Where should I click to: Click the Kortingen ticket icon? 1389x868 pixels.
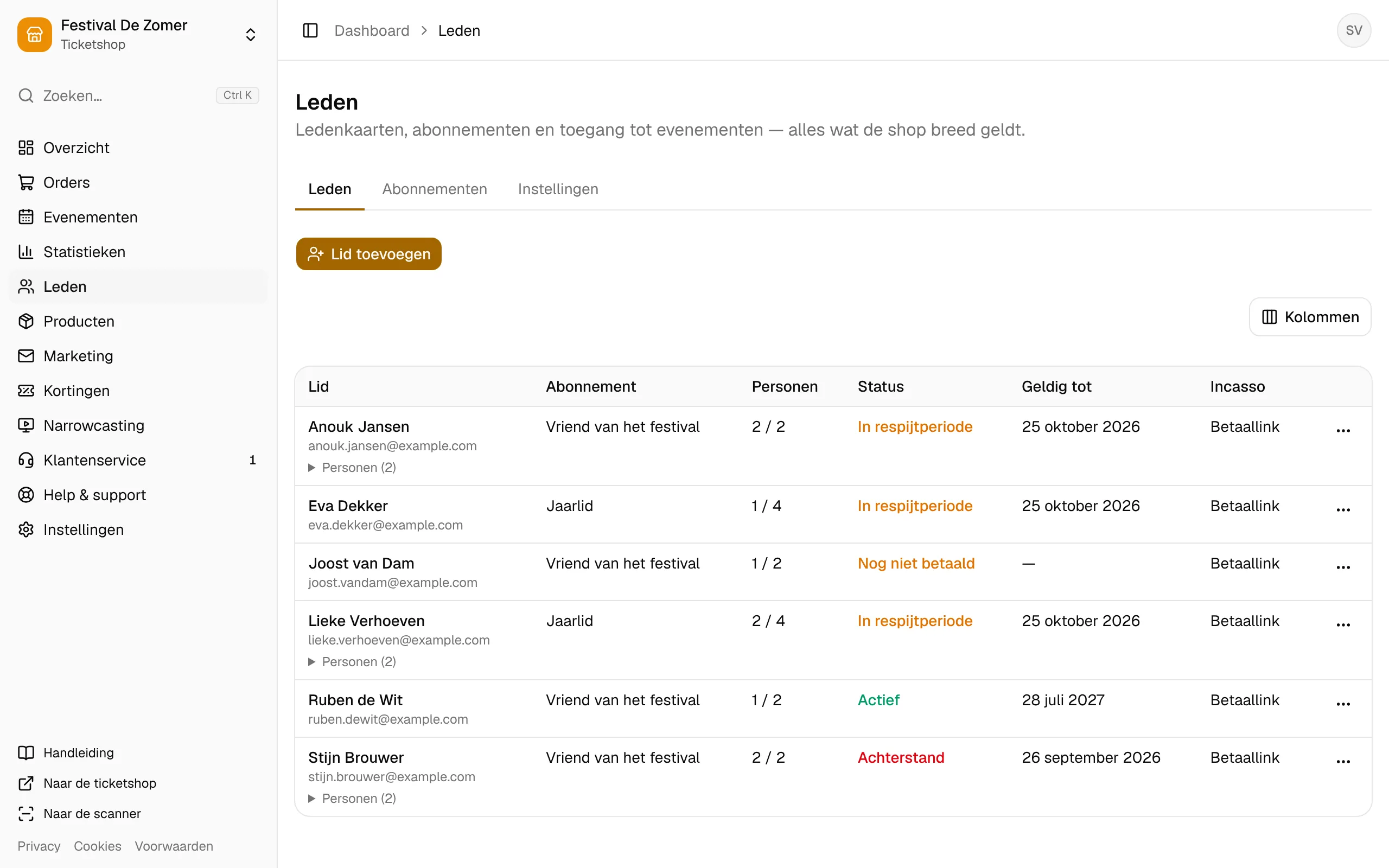(26, 391)
